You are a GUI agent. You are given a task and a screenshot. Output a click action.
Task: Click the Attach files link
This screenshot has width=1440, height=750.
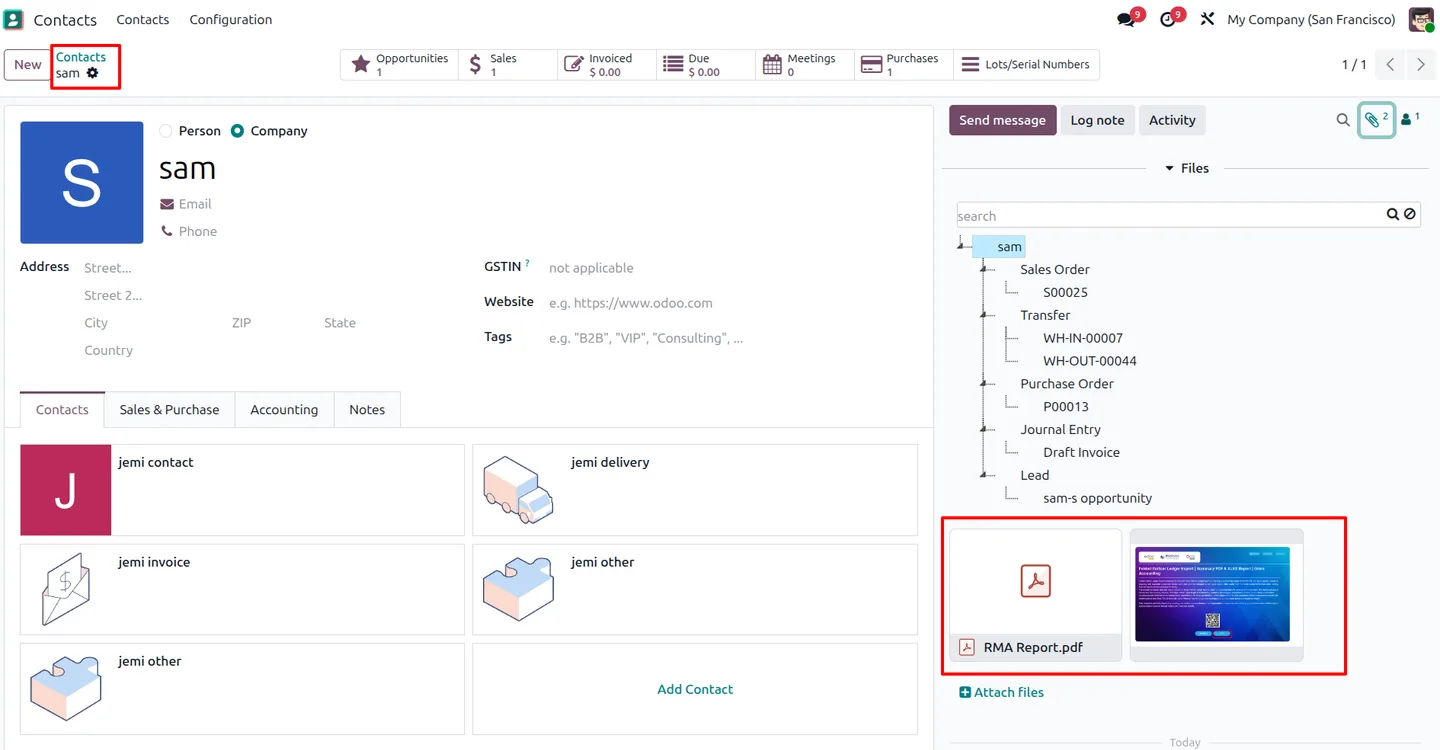pos(1001,692)
